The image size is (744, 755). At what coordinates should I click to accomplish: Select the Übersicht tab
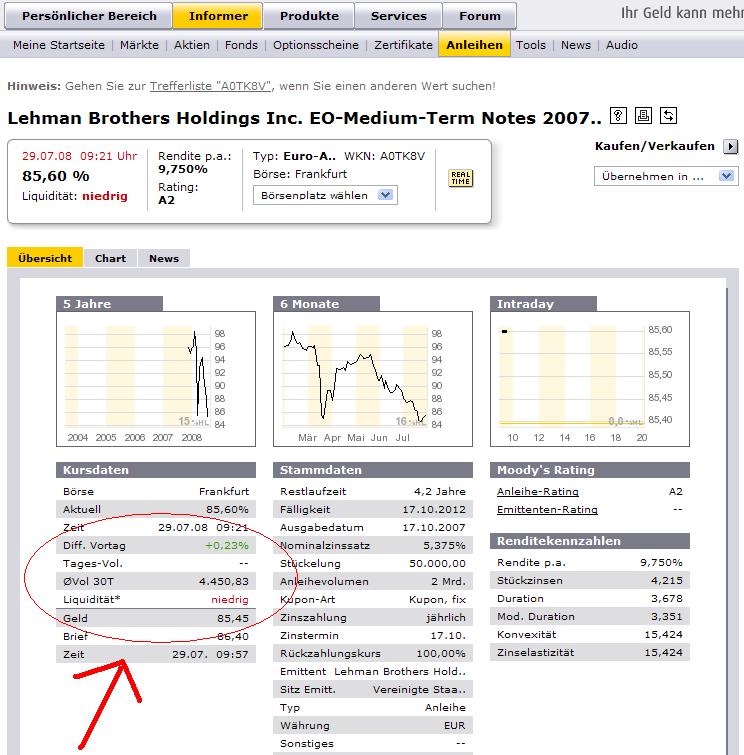point(45,258)
